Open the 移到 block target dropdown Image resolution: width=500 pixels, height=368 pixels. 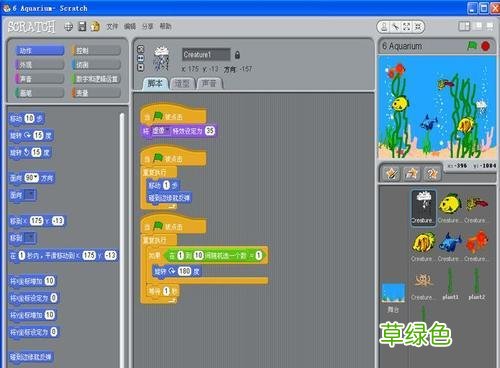30,238
